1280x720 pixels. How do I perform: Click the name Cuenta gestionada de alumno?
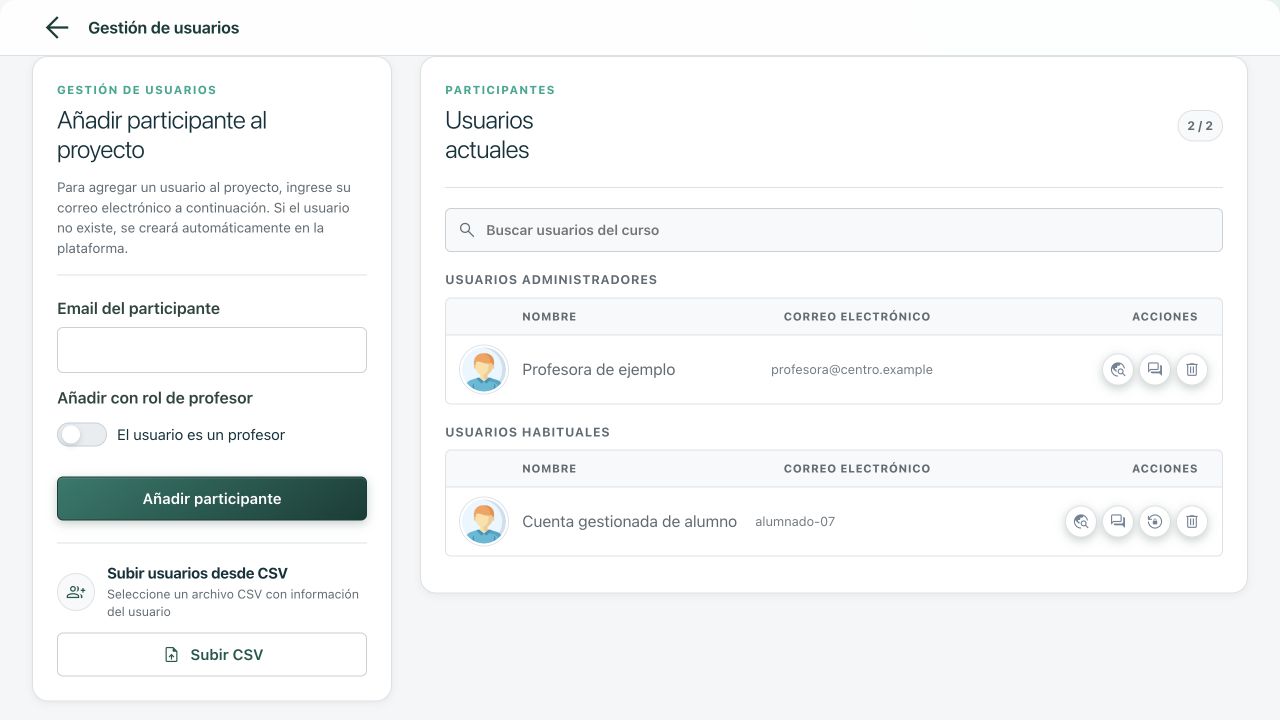630,522
